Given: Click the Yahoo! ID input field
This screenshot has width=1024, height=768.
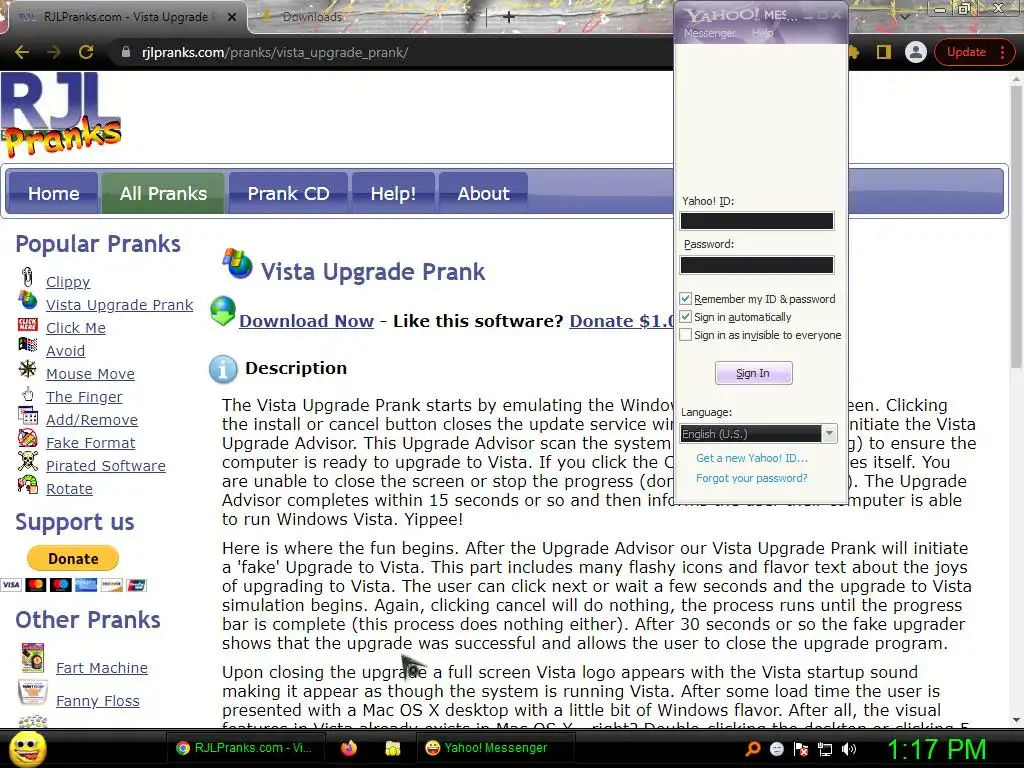Looking at the screenshot, I should (757, 221).
